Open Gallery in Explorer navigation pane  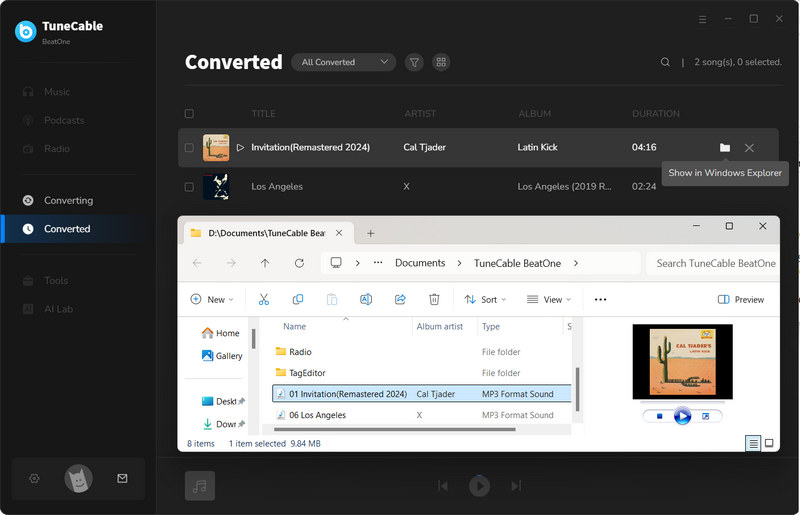click(222, 356)
